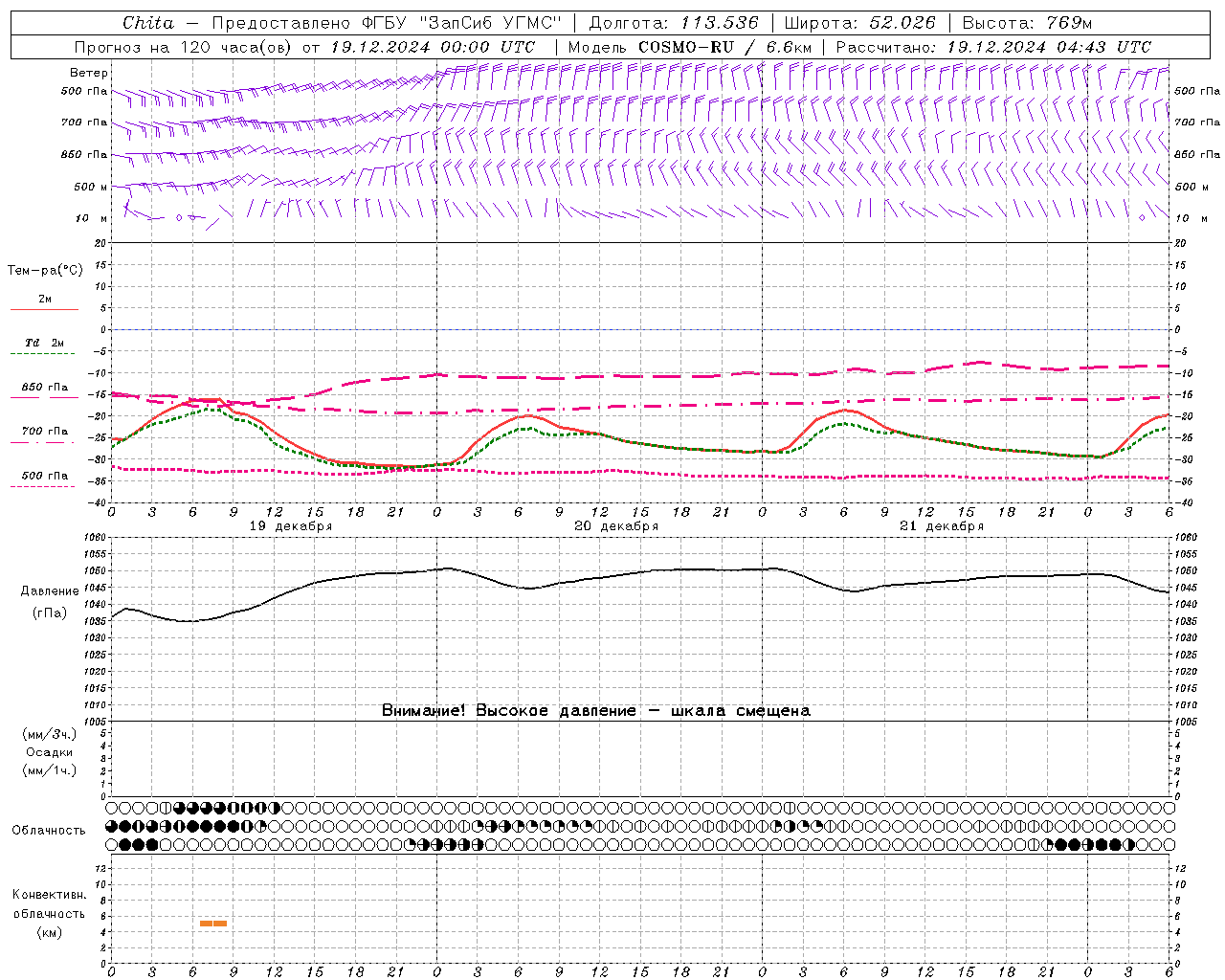Click the longitude value 'Долгота: 113.536'
Image resolution: width=1225 pixels, height=980 pixels.
coord(674,23)
